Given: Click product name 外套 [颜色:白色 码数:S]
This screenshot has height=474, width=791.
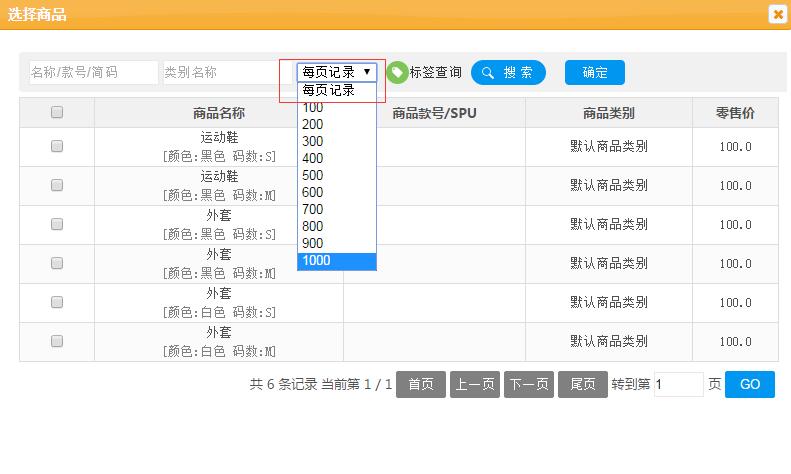Looking at the screenshot, I should pos(219,303).
